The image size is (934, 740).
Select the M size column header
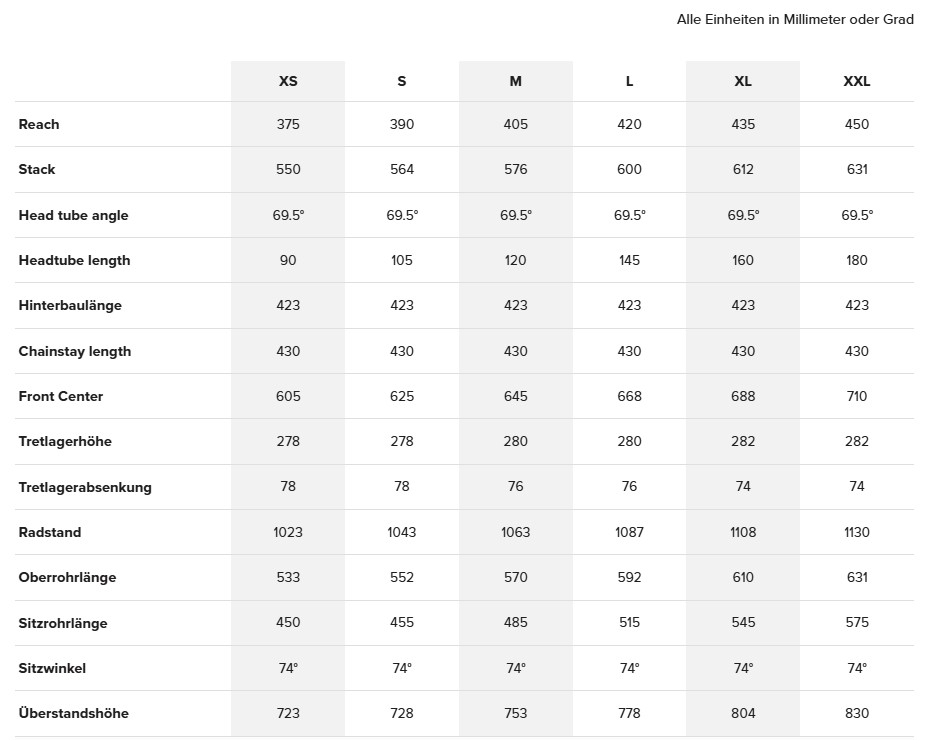tap(515, 81)
